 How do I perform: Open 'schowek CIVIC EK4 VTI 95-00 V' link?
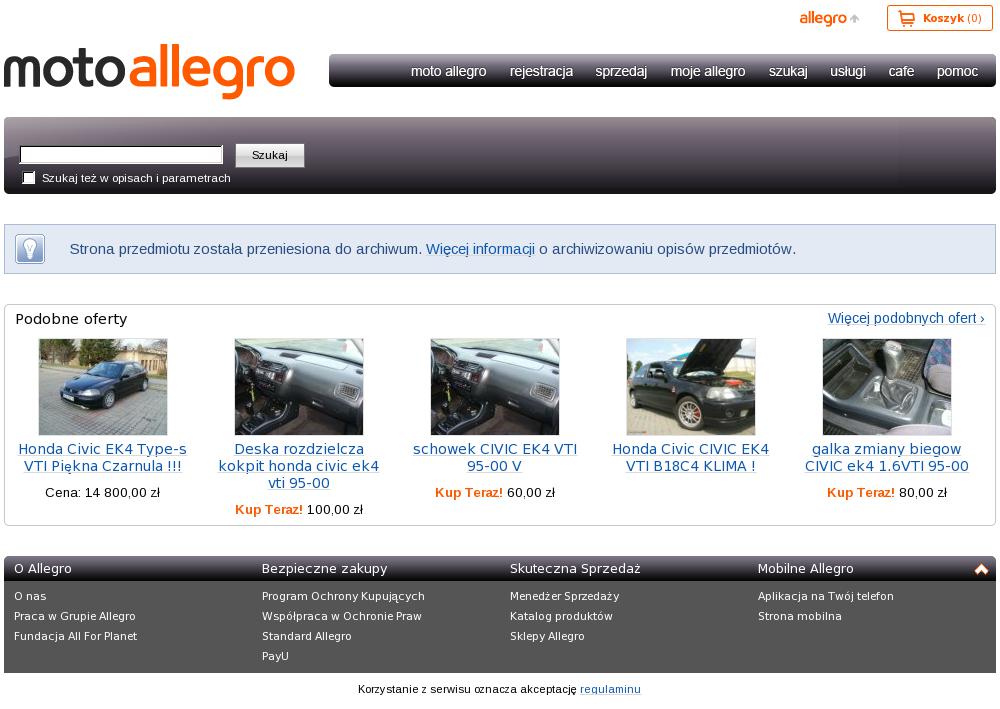(495, 458)
